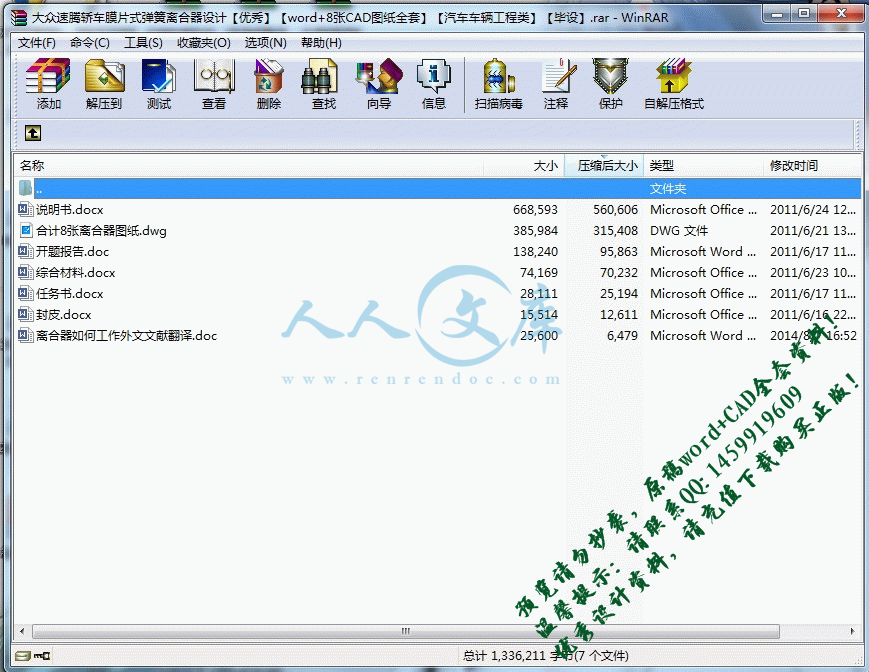Open the 工具(S) menu

(x=144, y=43)
